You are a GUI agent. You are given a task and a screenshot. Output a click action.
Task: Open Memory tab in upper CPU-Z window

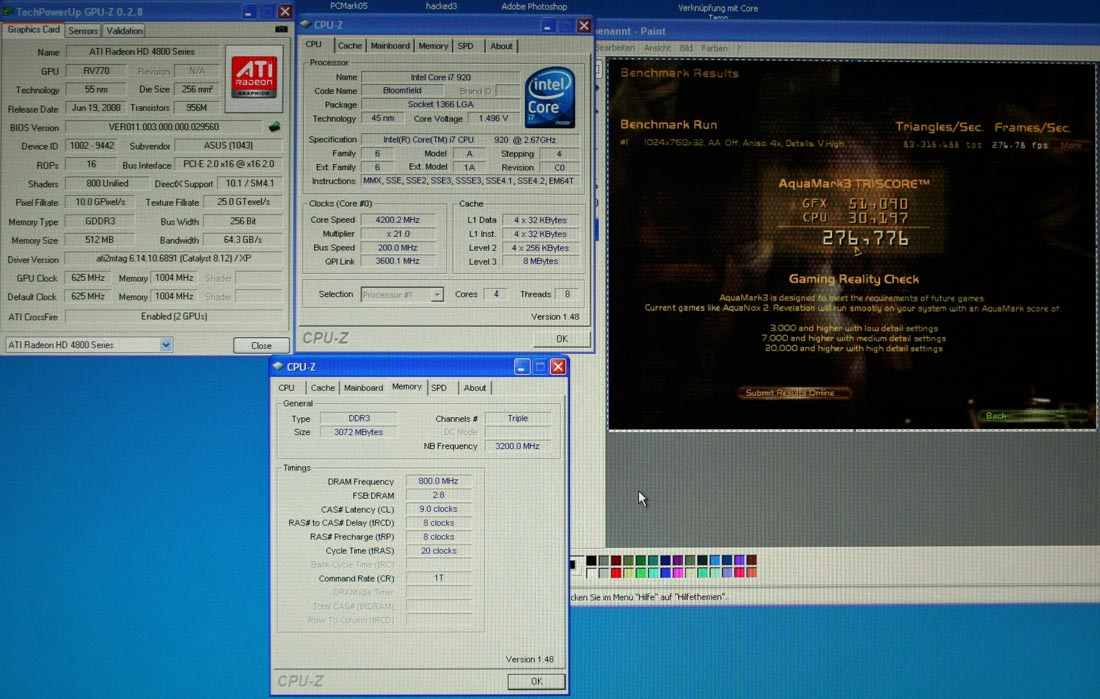[x=433, y=46]
